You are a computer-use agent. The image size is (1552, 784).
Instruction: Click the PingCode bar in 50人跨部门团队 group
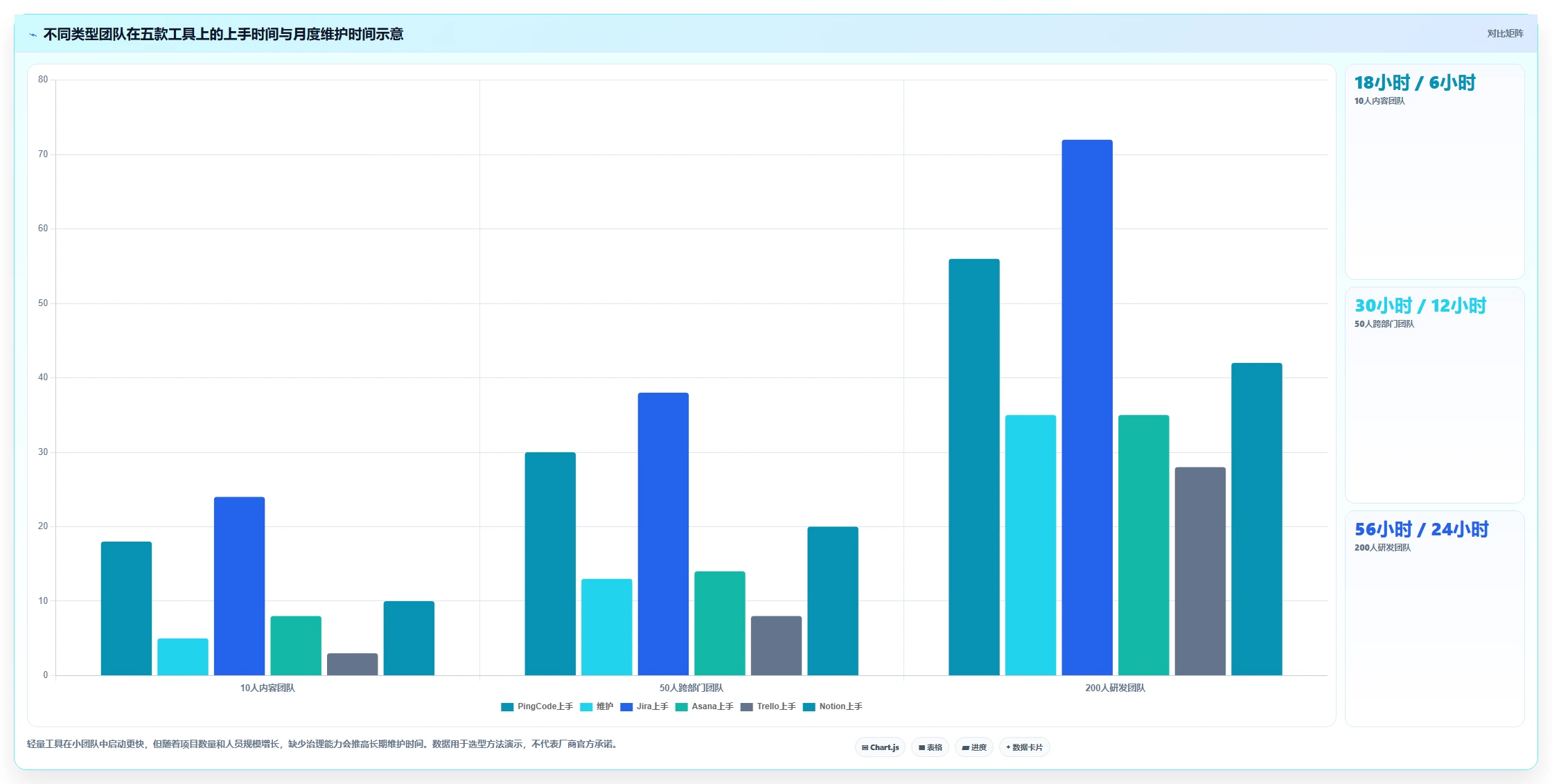[x=550, y=564]
